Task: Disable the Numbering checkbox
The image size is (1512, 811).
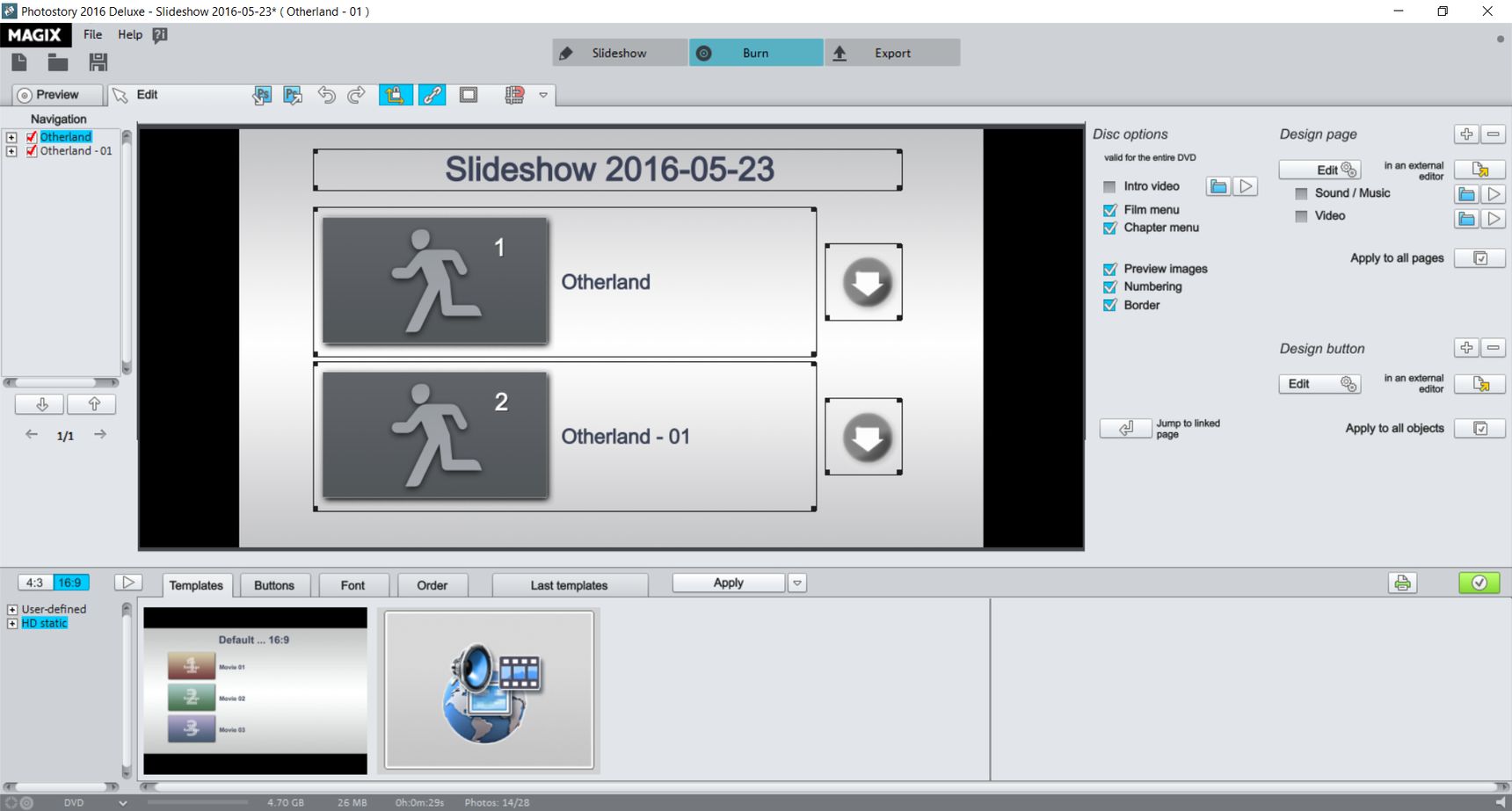Action: coord(1109,286)
